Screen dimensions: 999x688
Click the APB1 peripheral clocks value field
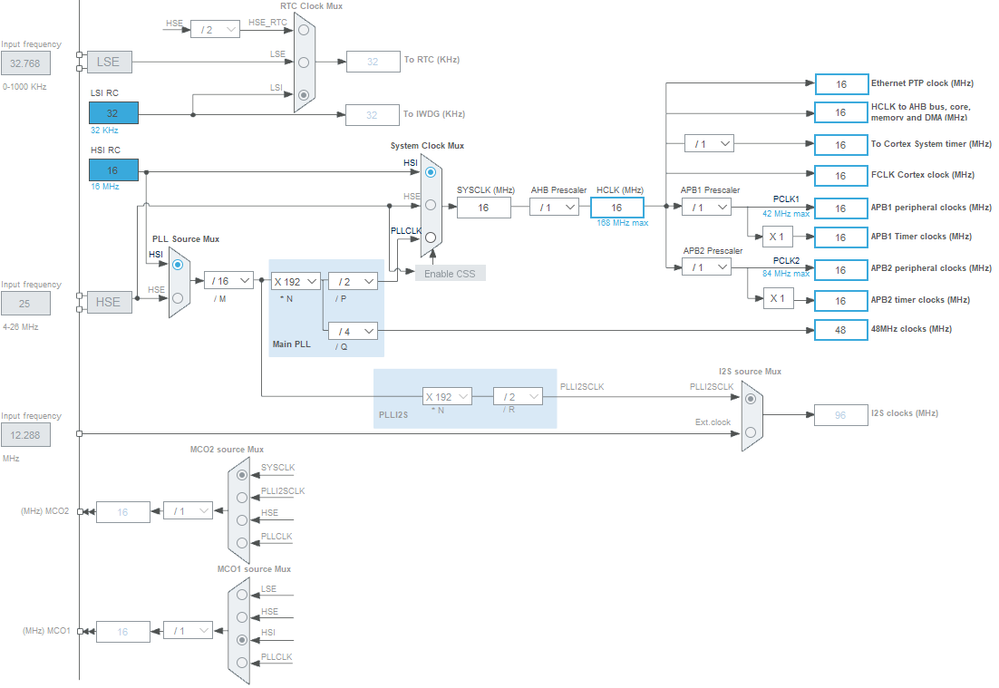(841, 208)
